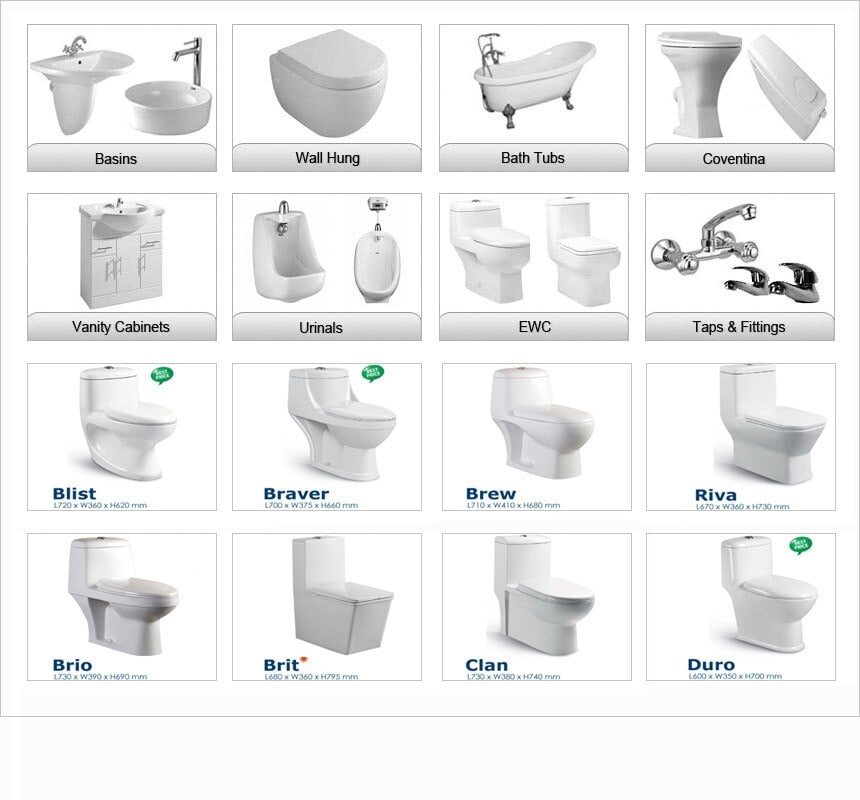Viewport: 860px width, 800px height.
Task: Select the Brew toilet product image
Action: [537, 437]
